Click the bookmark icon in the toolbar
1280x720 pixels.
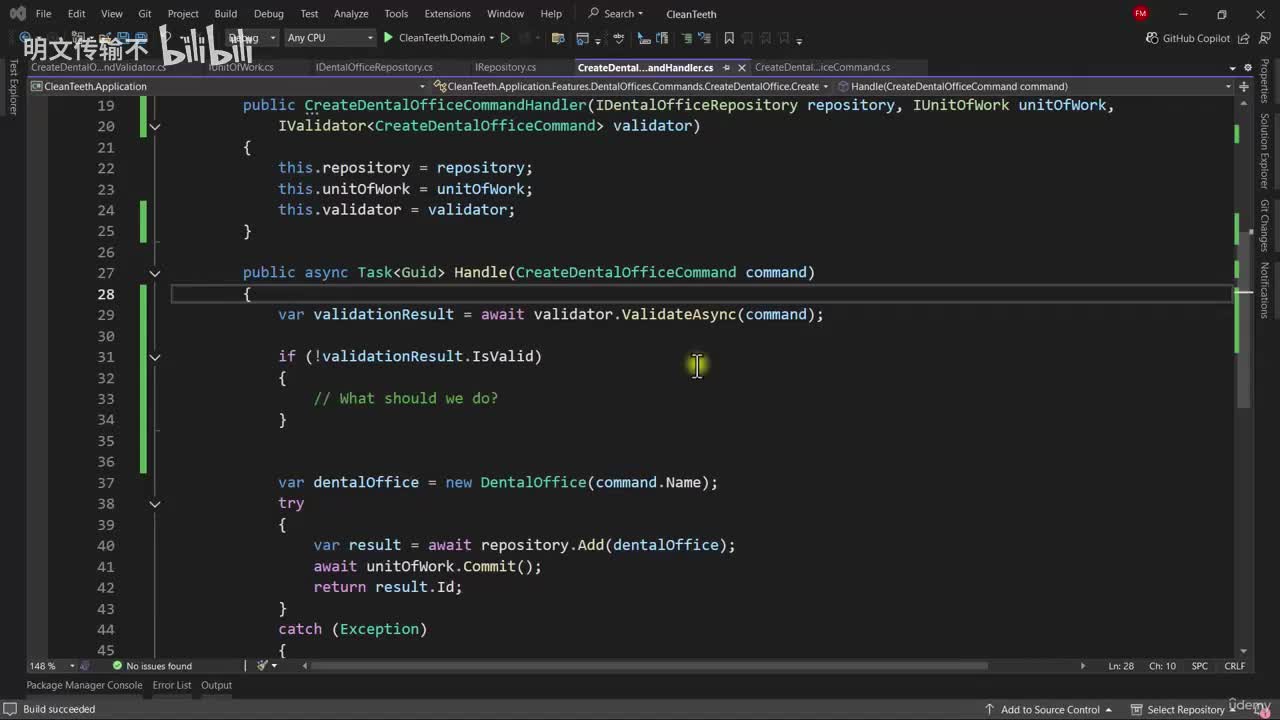(729, 38)
